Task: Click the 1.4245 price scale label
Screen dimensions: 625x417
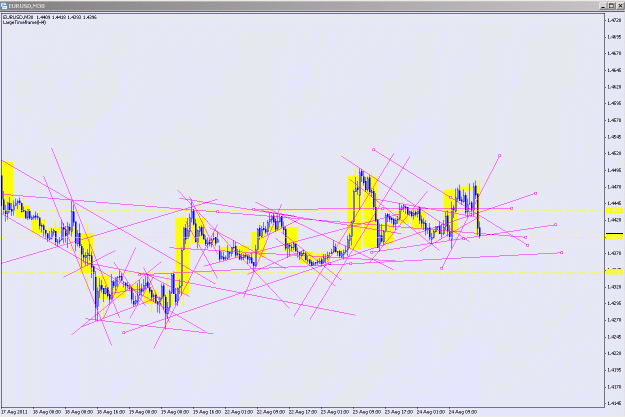Action: pos(614,337)
